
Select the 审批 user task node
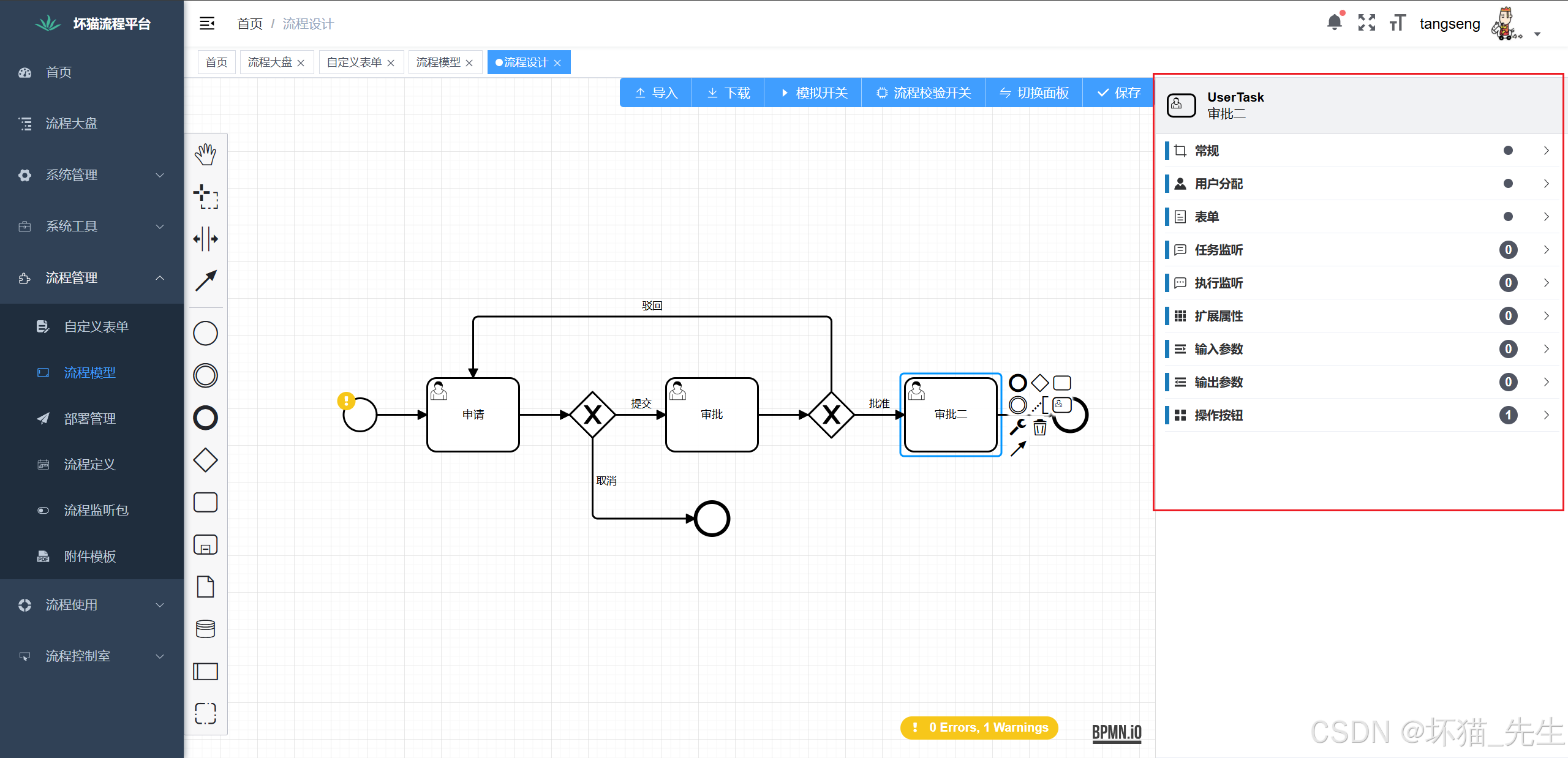(712, 415)
